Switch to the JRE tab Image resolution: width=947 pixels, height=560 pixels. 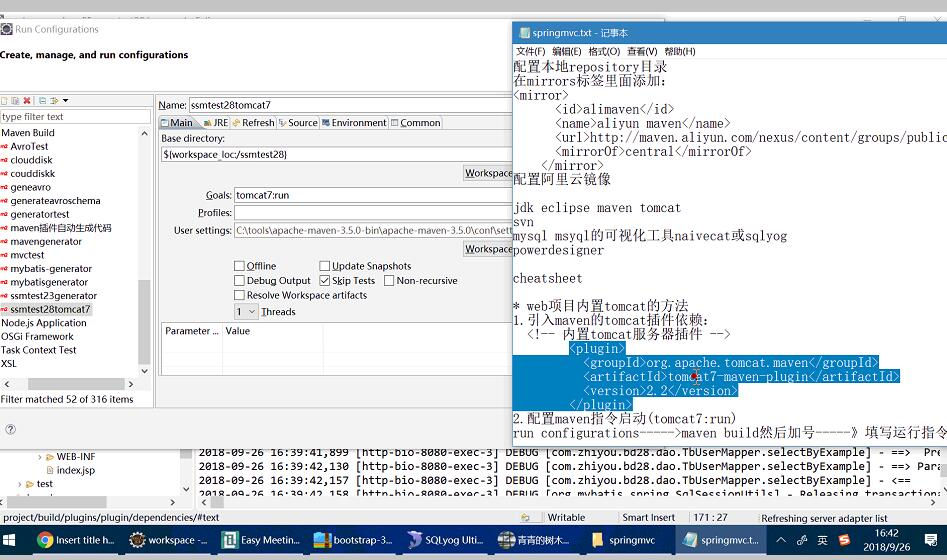click(216, 123)
